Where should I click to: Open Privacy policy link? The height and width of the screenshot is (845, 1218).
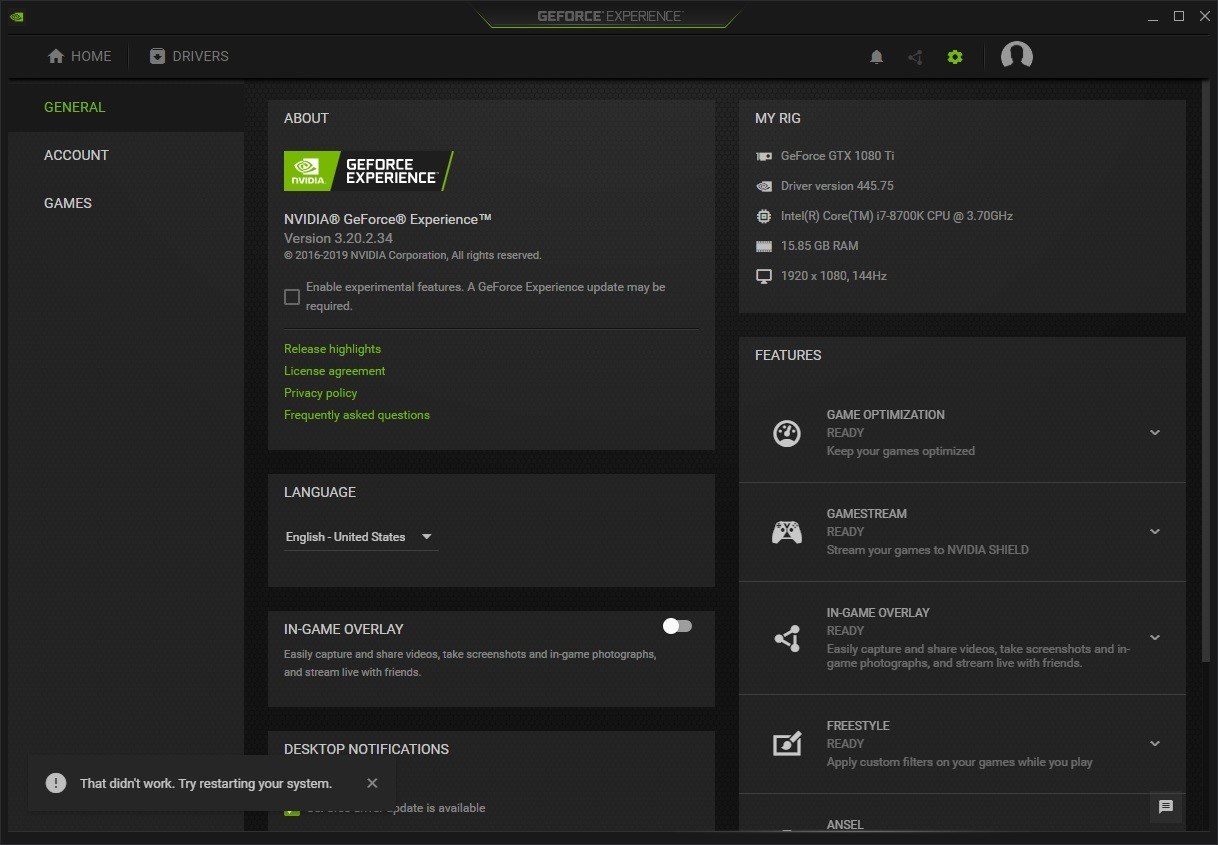(x=320, y=393)
